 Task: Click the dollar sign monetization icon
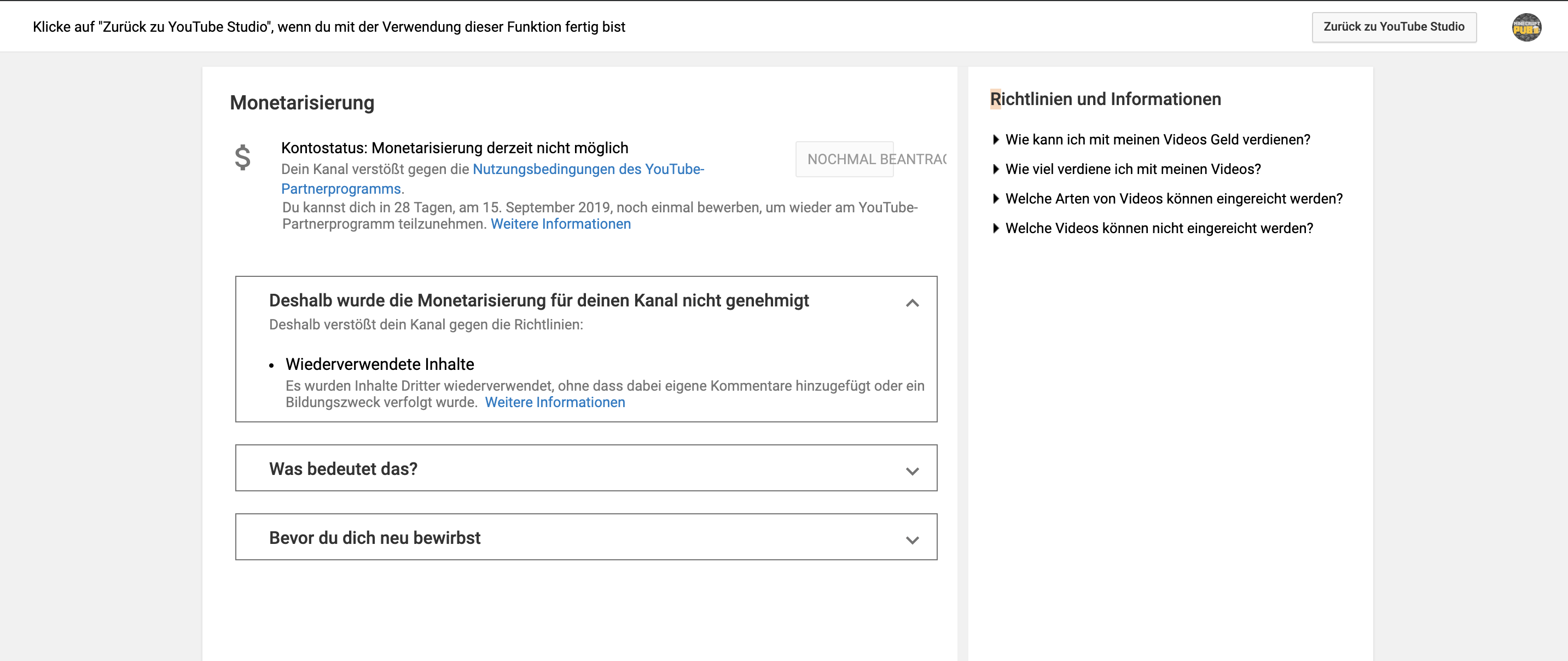coord(242,158)
